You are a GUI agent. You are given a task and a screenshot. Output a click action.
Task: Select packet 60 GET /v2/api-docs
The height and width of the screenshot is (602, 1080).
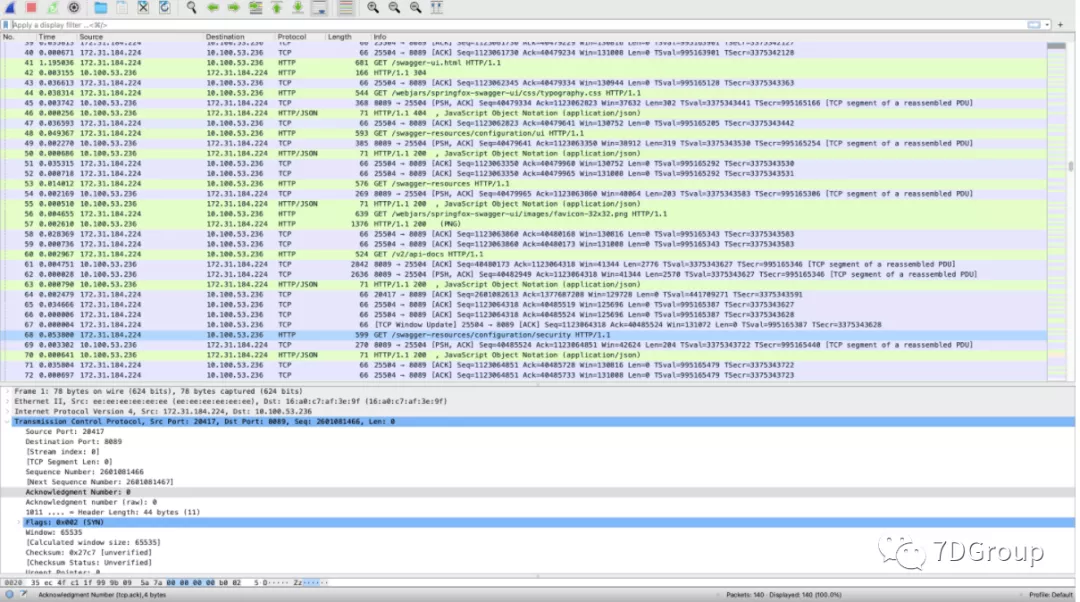pos(523,254)
